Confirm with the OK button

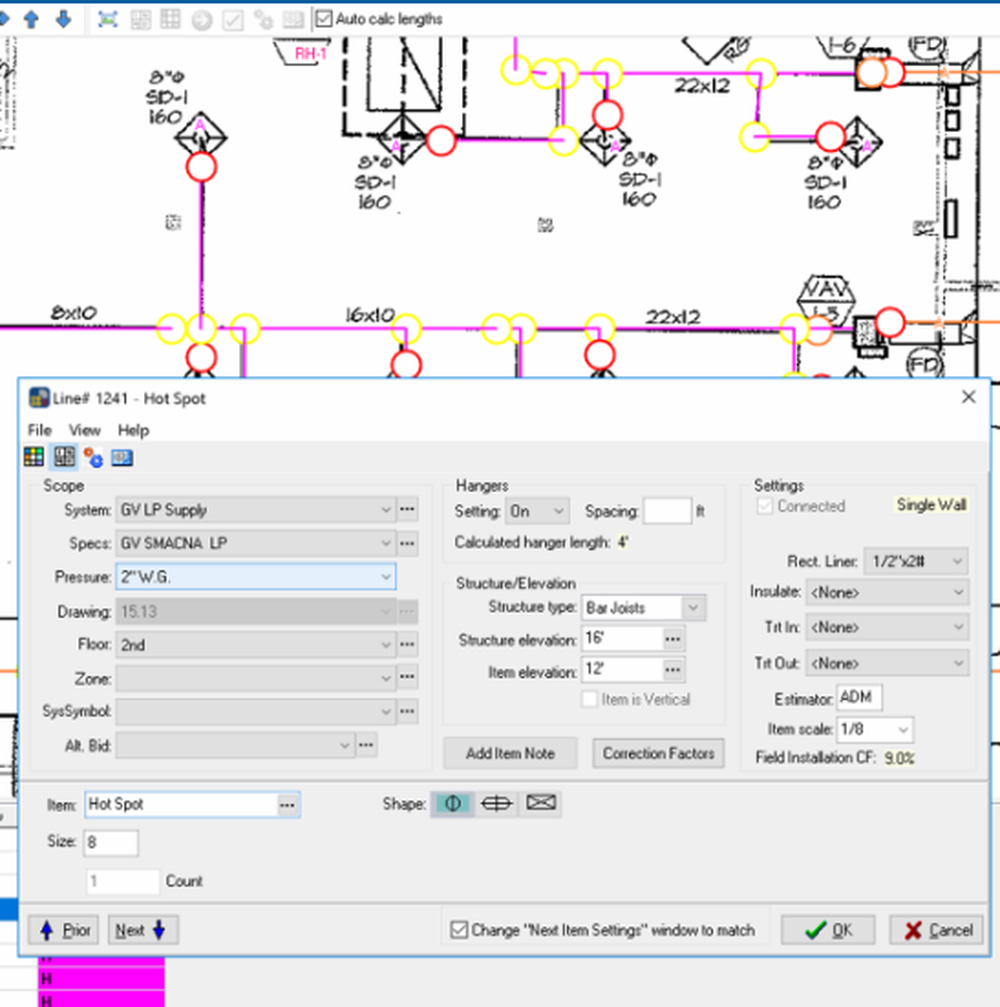828,930
